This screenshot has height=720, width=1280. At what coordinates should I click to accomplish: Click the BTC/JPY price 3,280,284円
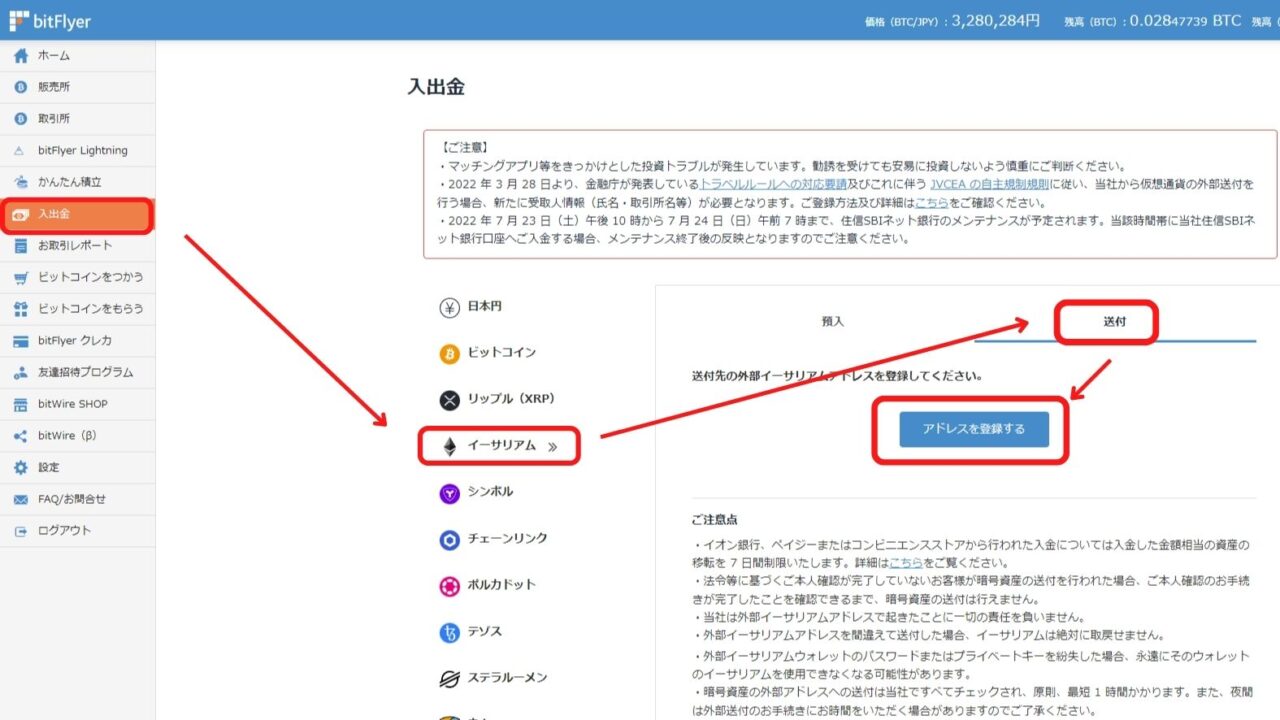[x=996, y=20]
